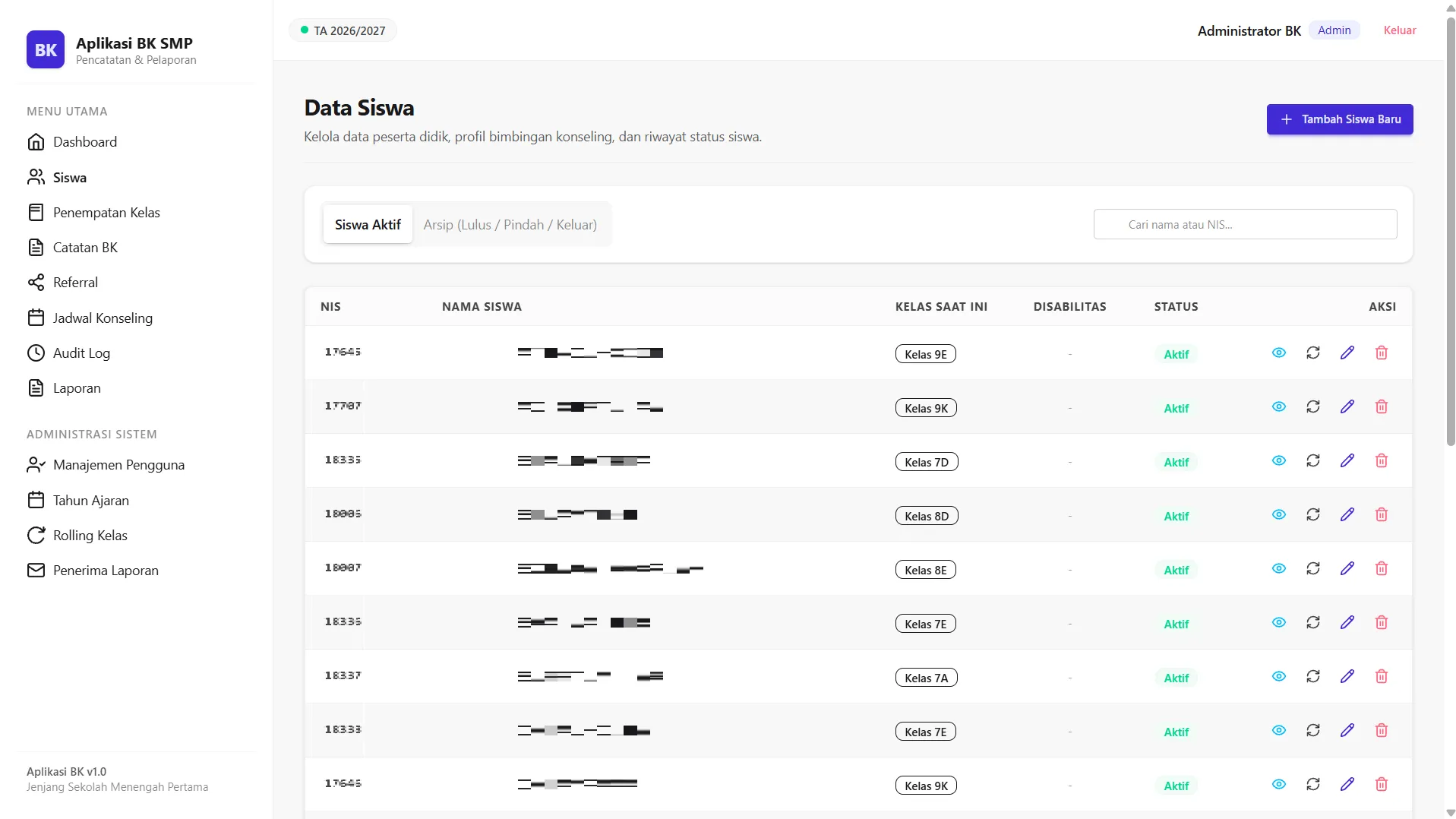Go to Catatan BK page
The height and width of the screenshot is (819, 1456).
(x=72, y=248)
